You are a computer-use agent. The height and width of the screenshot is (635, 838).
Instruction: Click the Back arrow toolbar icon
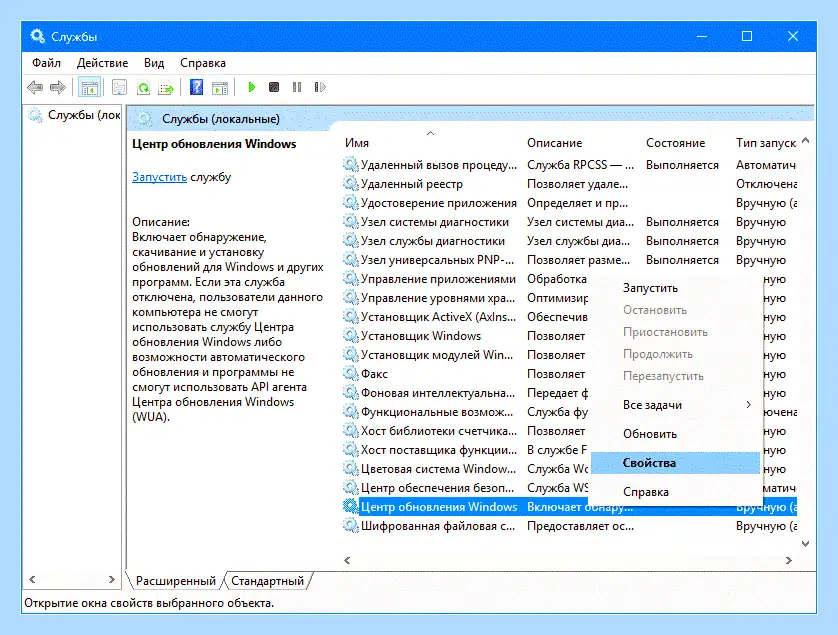35,87
